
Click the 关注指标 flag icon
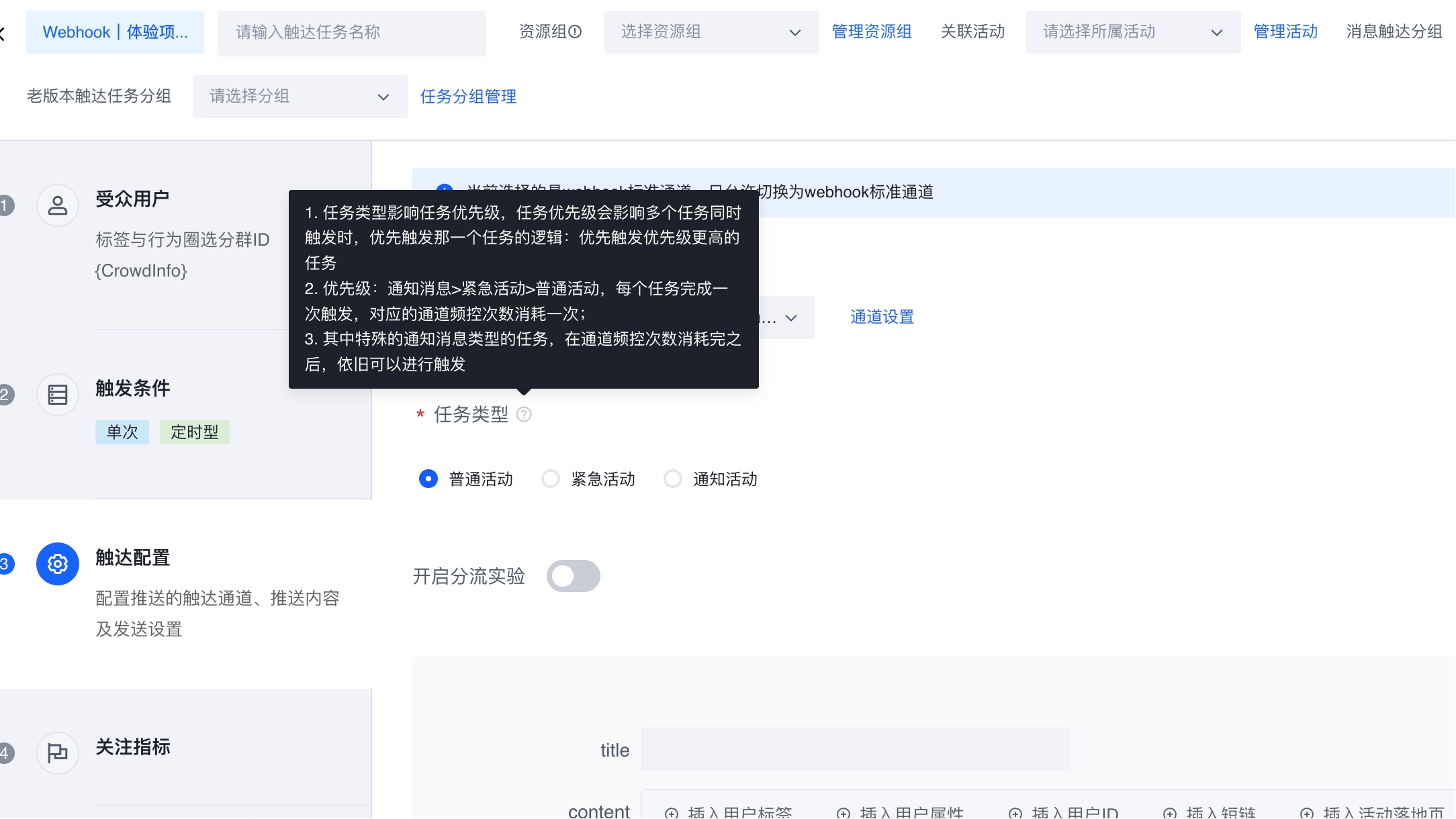pyautogui.click(x=58, y=753)
